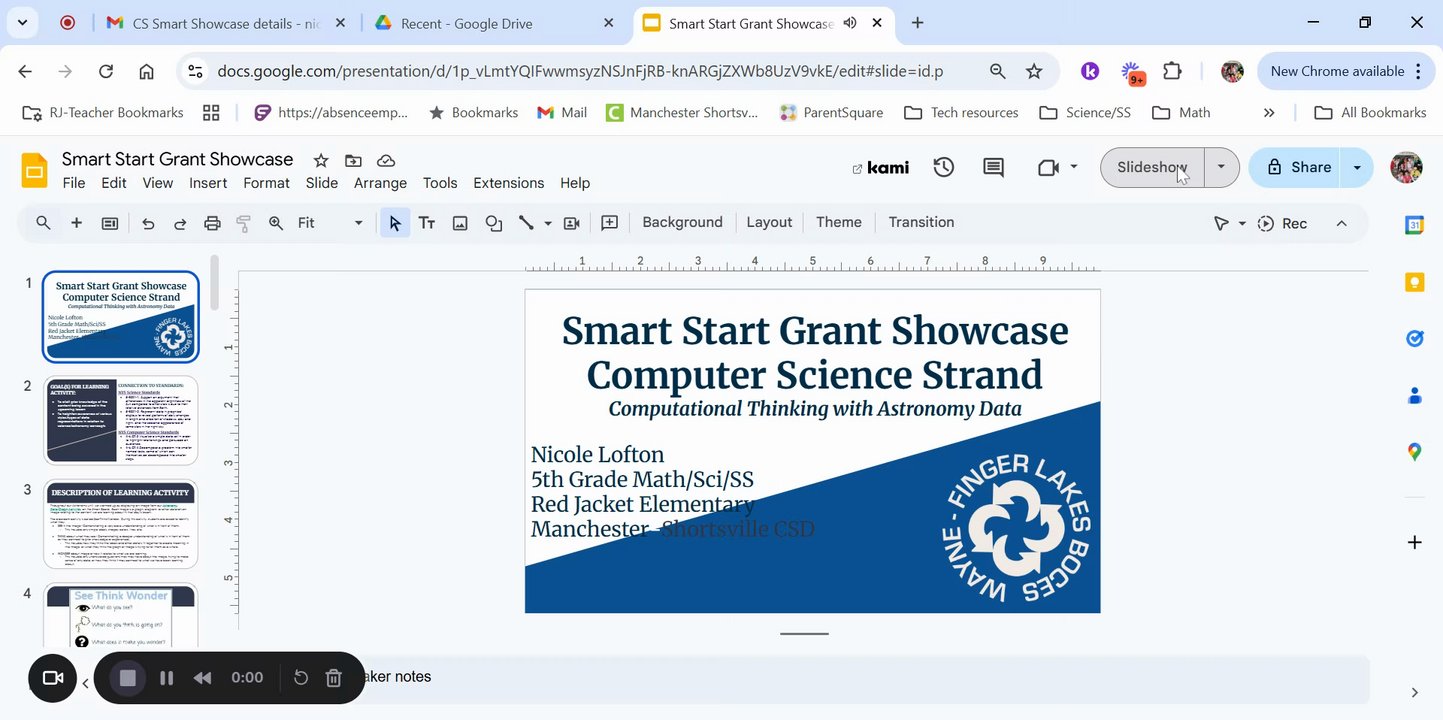Open version history clock icon
Screen dimensions: 1443x720
(944, 167)
